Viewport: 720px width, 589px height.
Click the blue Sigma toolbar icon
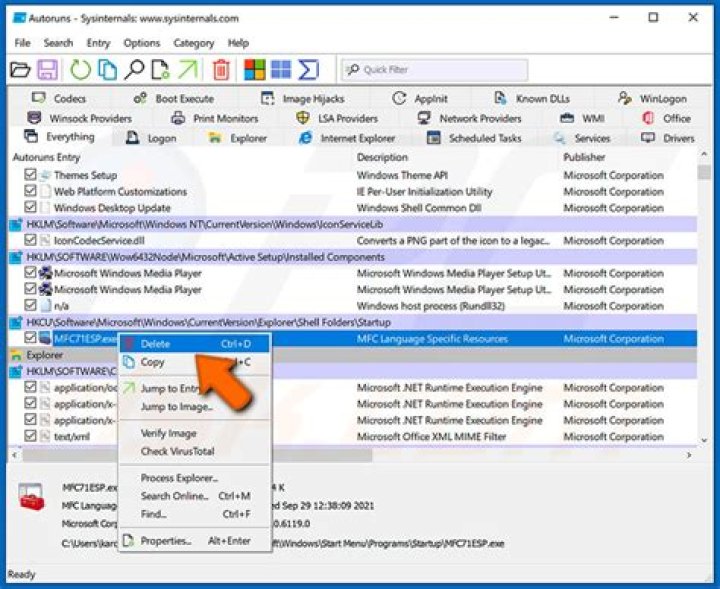tap(308, 69)
